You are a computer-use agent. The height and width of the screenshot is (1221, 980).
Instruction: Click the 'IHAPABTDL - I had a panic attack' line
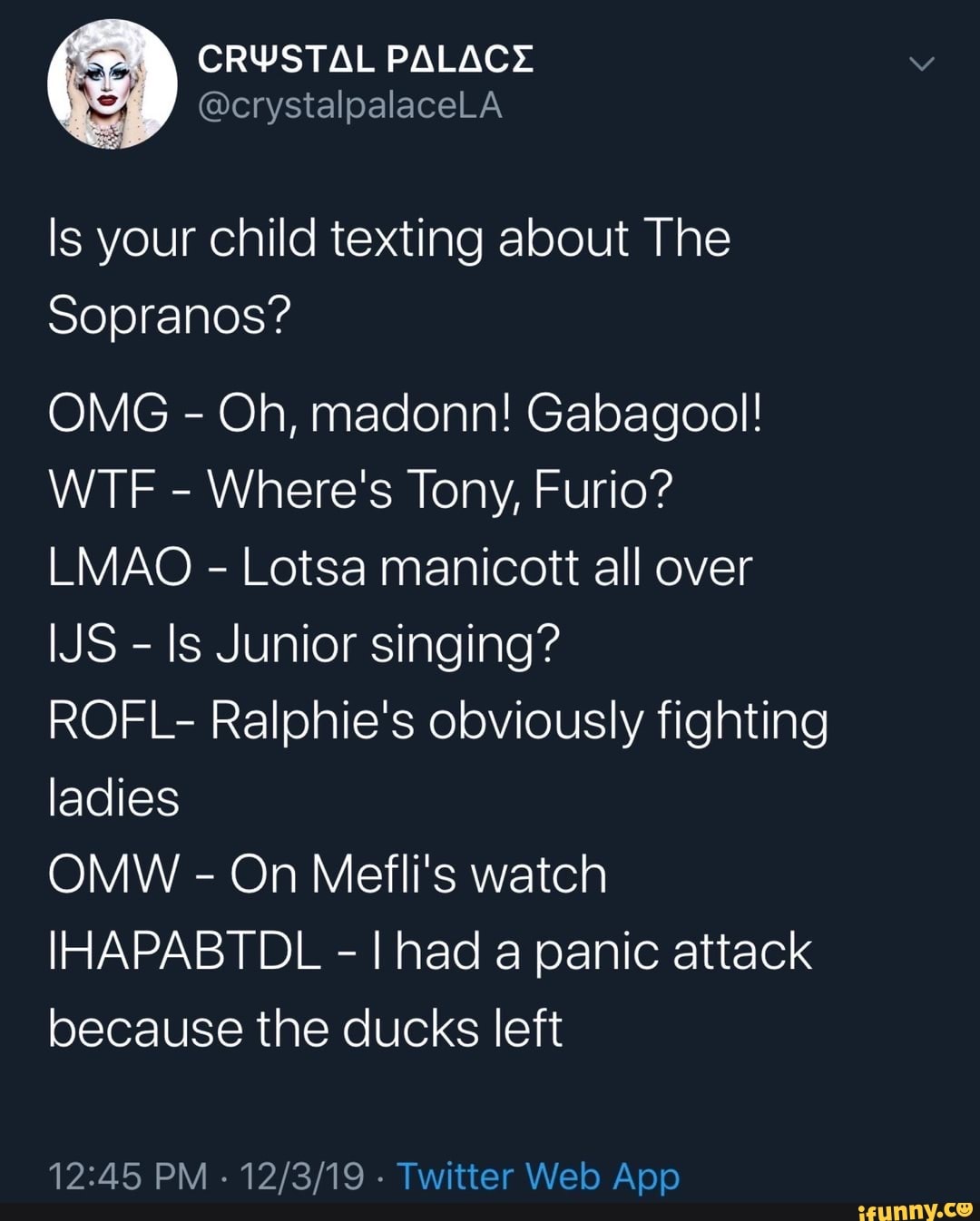pyautogui.click(x=429, y=952)
